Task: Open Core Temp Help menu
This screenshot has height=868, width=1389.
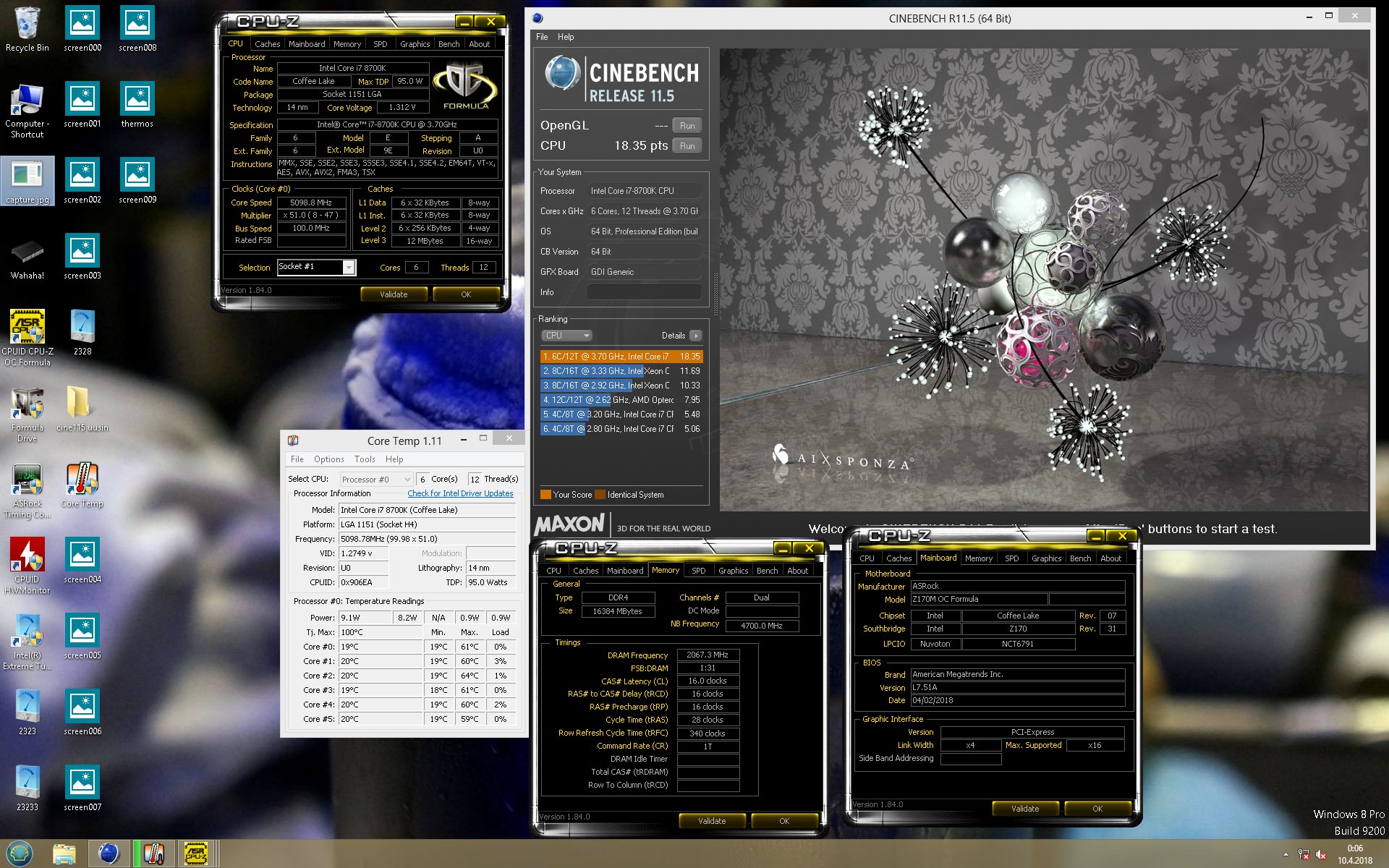Action: [394, 459]
